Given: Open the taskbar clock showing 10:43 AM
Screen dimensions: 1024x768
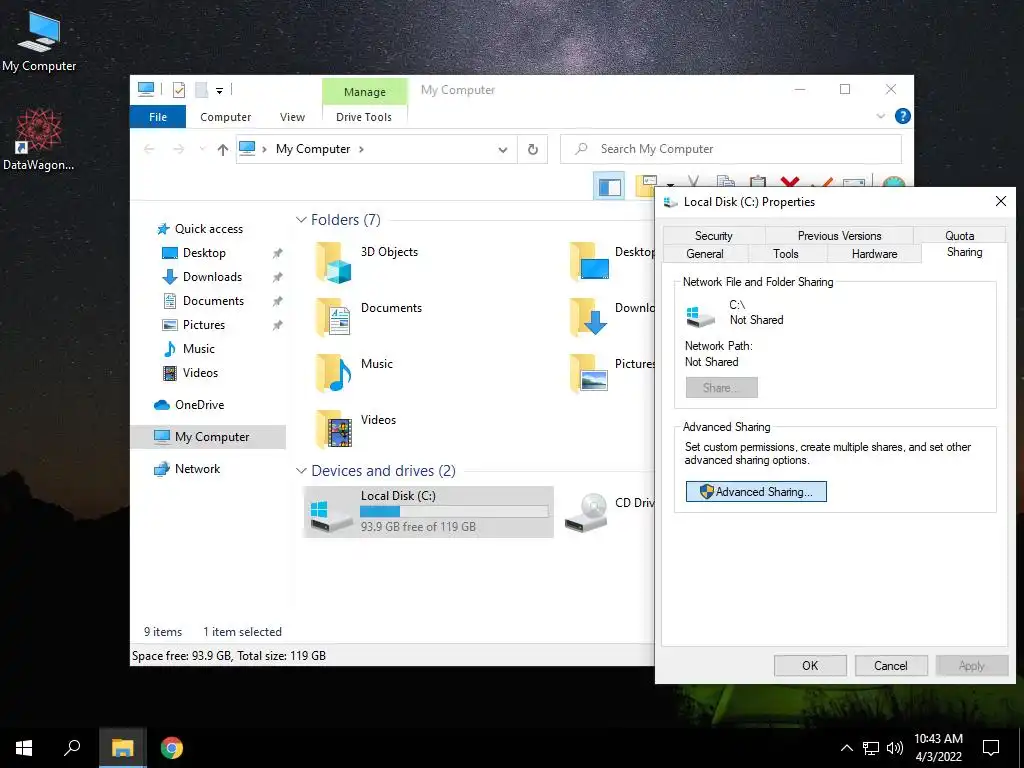Looking at the screenshot, I should [938, 748].
